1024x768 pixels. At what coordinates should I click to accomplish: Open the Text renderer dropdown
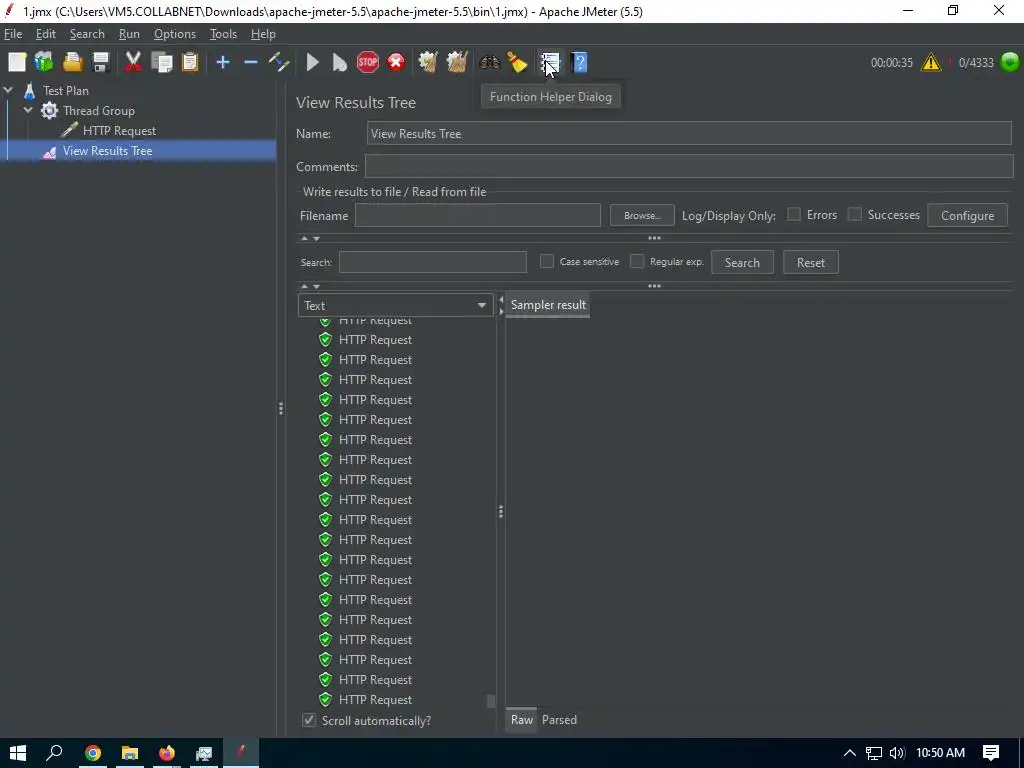[x=395, y=305]
